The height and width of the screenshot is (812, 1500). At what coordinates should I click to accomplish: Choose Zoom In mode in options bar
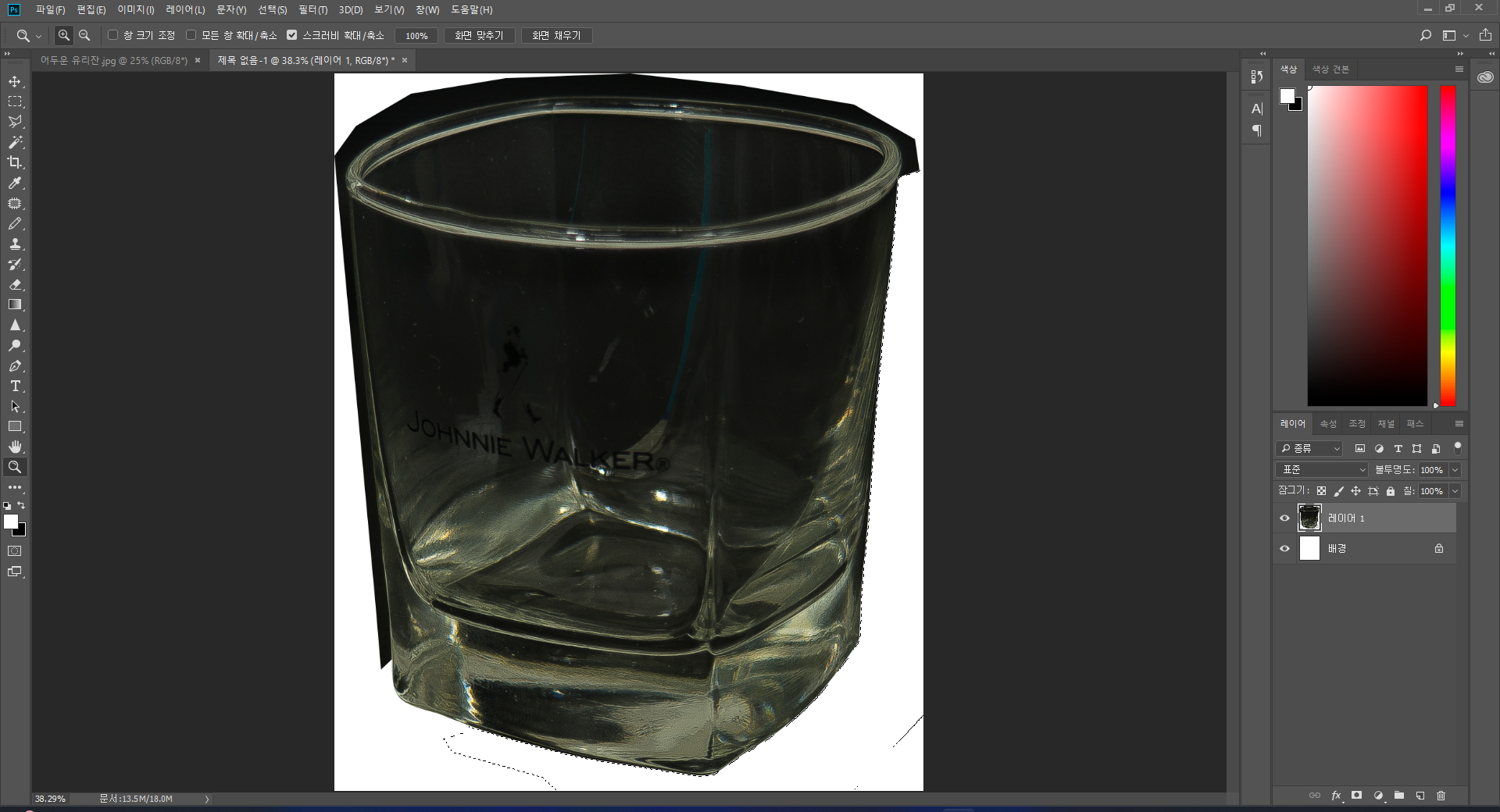[x=64, y=35]
